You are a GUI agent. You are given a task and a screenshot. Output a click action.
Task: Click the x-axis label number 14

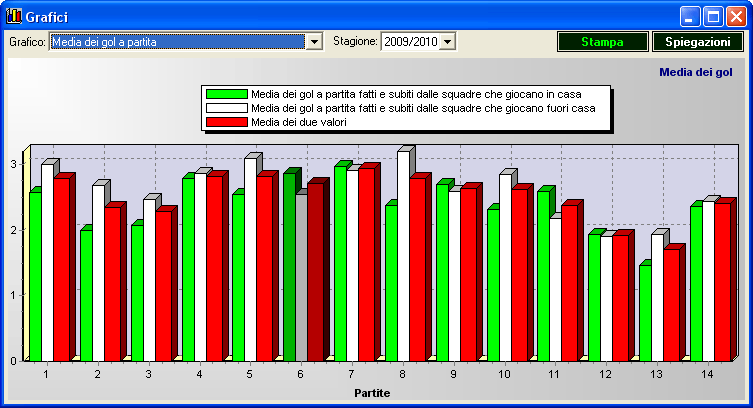point(707,374)
